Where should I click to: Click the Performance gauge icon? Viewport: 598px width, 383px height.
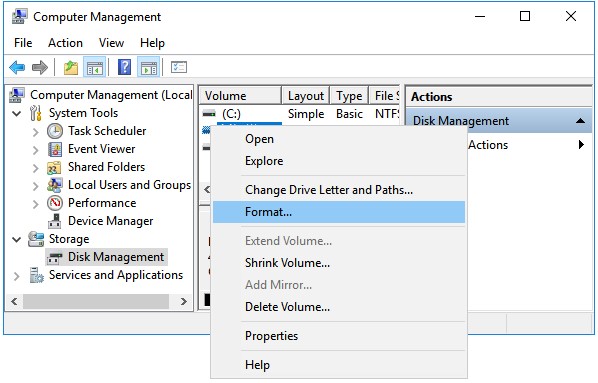coord(55,203)
